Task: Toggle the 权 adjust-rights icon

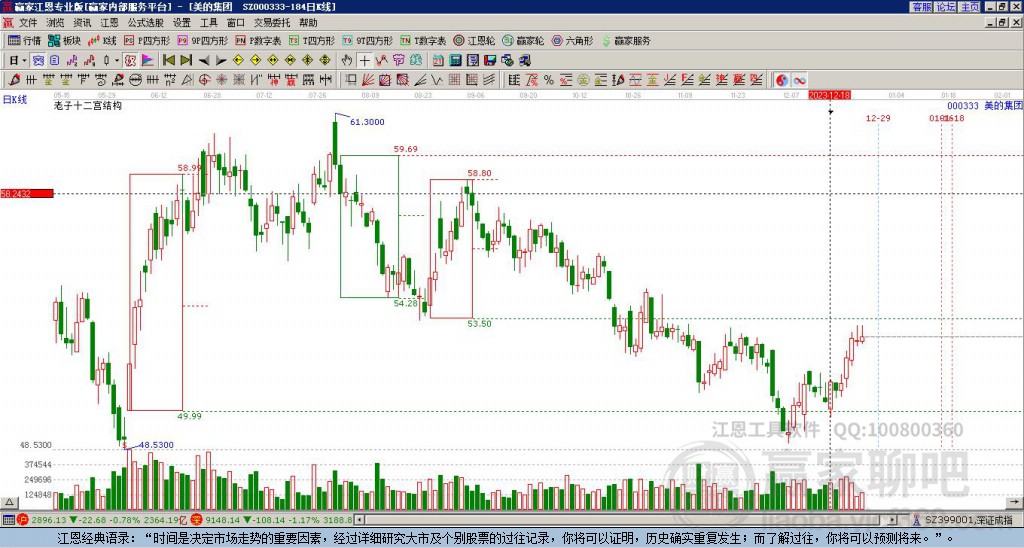Action: pyautogui.click(x=130, y=60)
